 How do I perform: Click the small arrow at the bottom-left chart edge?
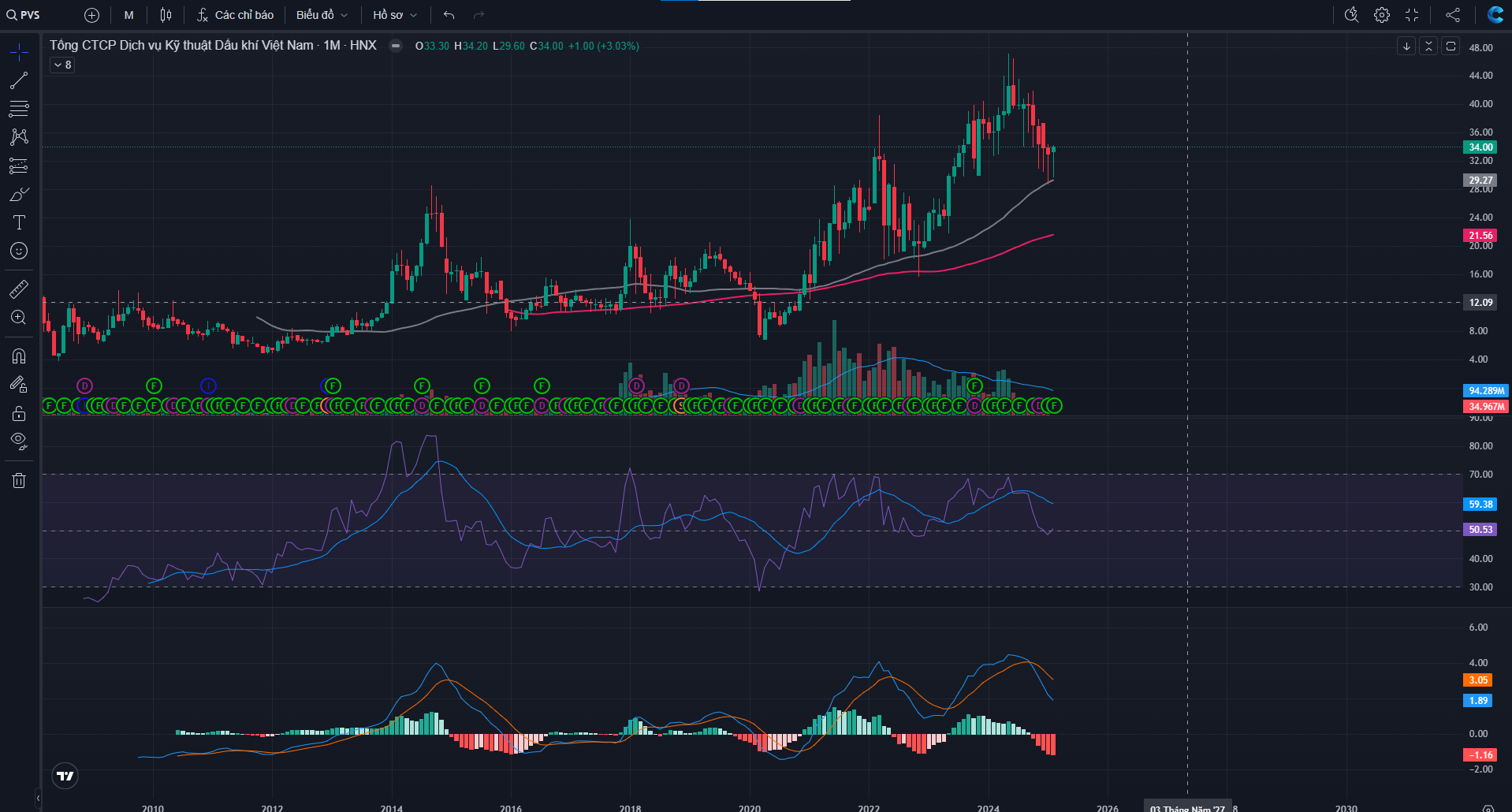pos(38,798)
